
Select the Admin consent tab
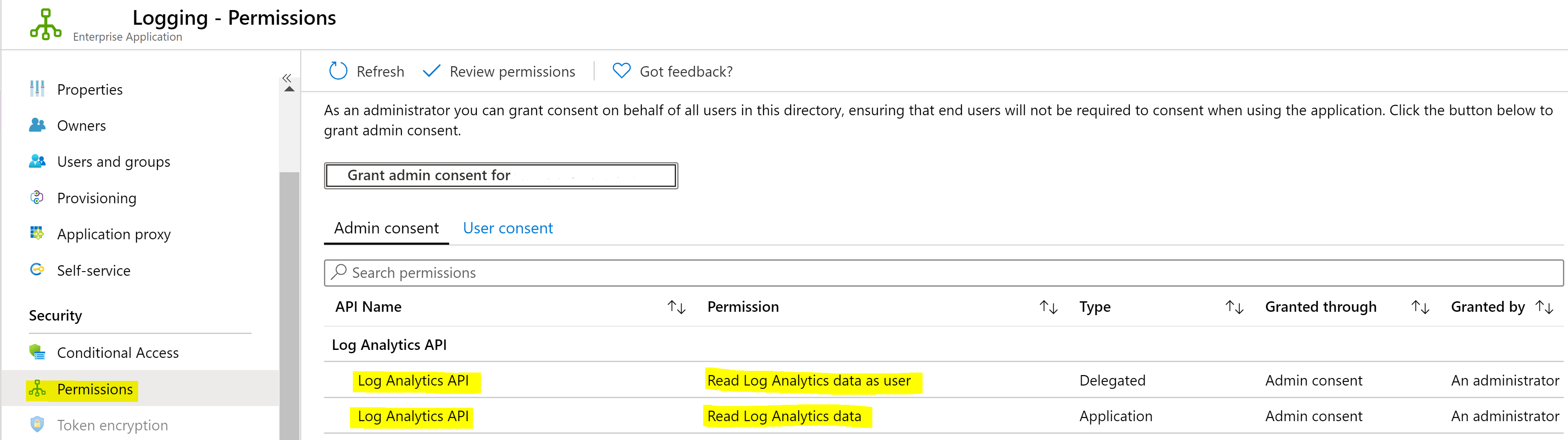tap(386, 227)
